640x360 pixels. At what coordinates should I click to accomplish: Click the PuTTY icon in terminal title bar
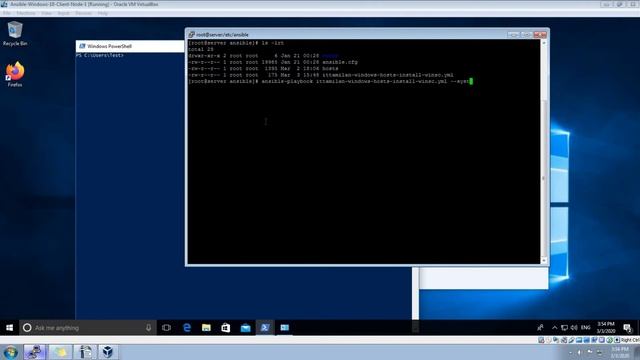click(191, 35)
